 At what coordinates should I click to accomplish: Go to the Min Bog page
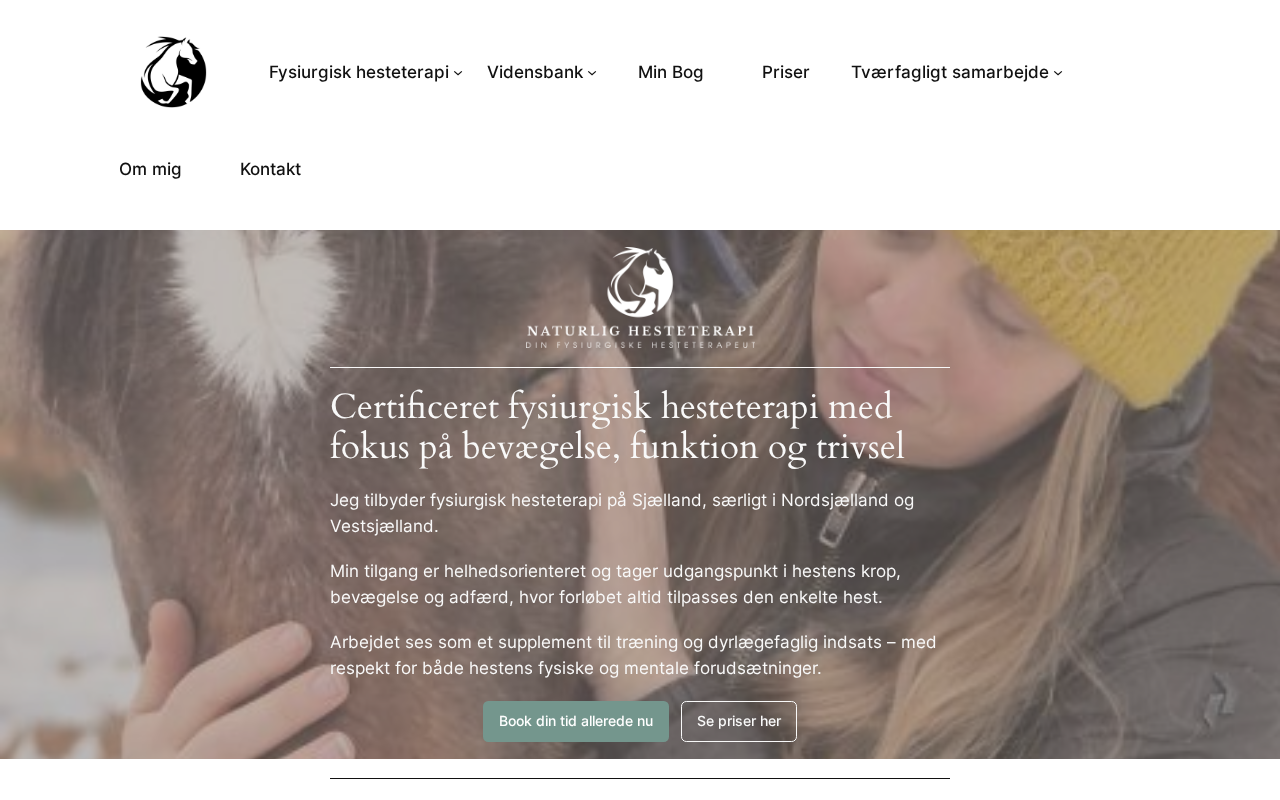pyautogui.click(x=671, y=72)
